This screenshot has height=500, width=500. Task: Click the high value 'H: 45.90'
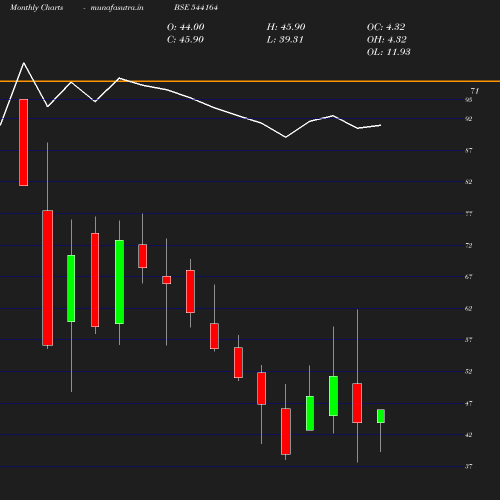pyautogui.click(x=286, y=27)
